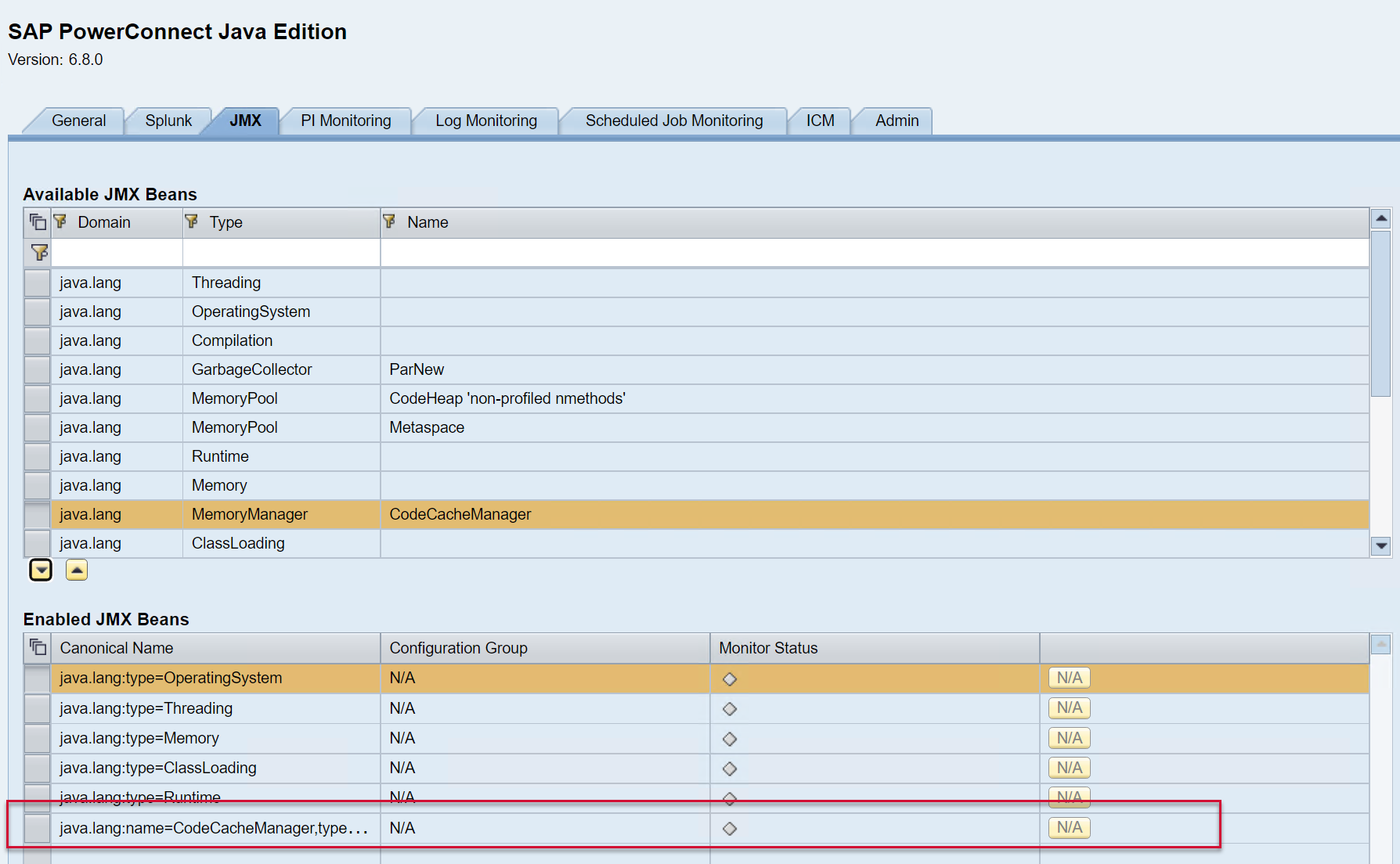Screen dimensions: 1400x864
Task: Click the filter icon in Name column header
Action: coord(389,222)
